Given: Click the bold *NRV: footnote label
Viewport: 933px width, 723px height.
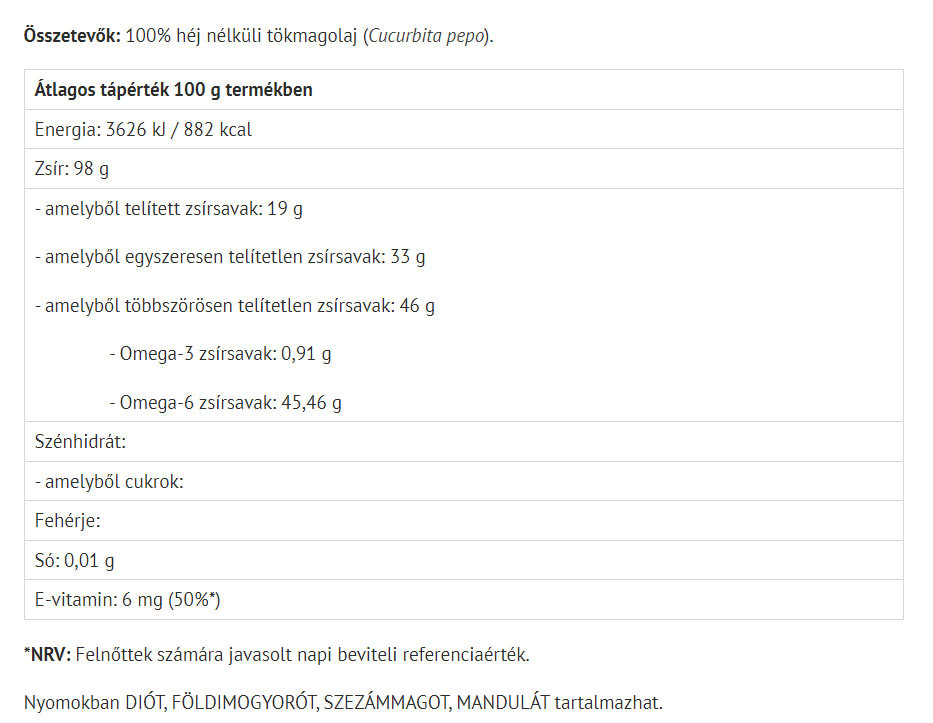Looking at the screenshot, I should coord(47,655).
